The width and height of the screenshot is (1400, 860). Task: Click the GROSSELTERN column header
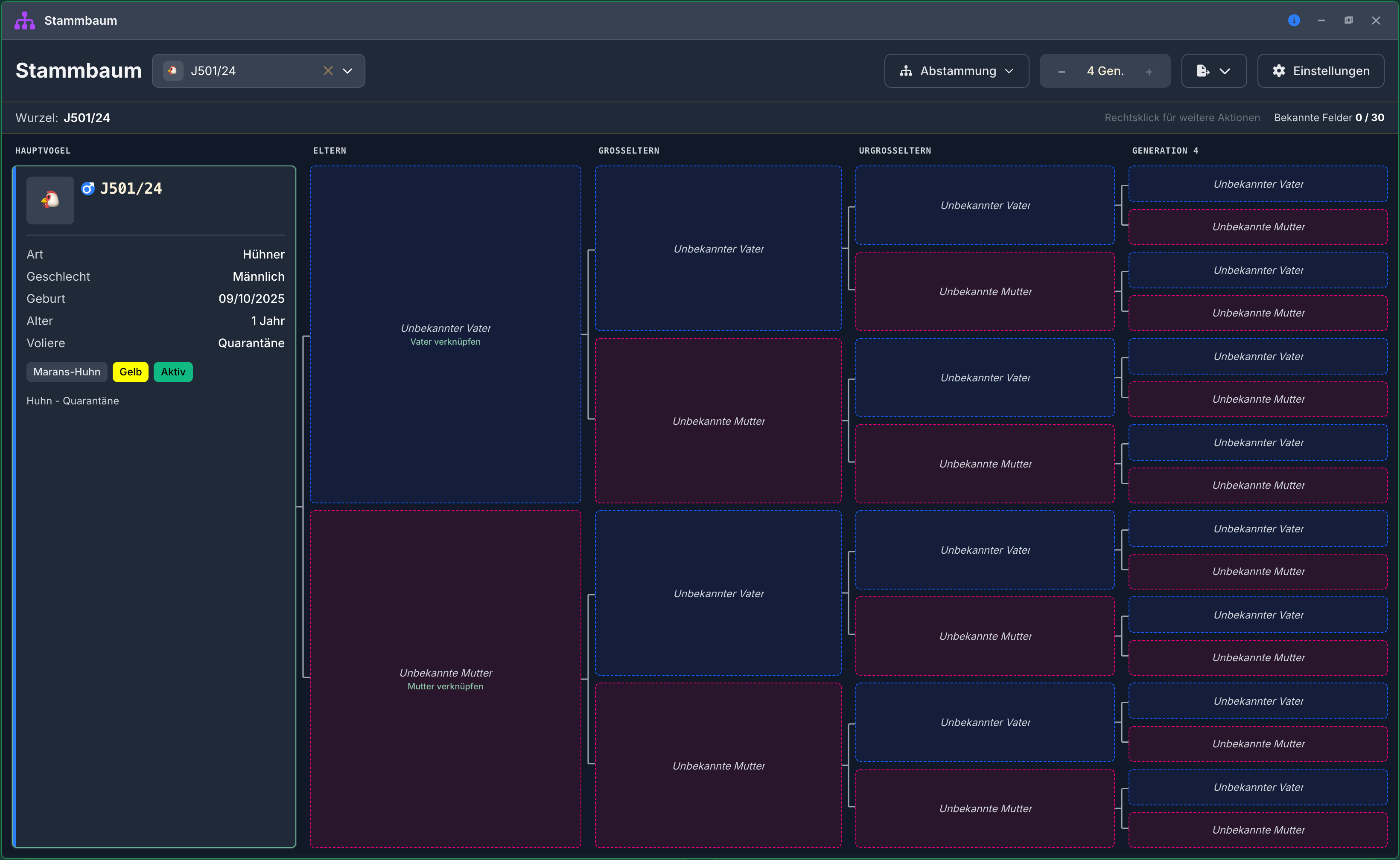(628, 151)
